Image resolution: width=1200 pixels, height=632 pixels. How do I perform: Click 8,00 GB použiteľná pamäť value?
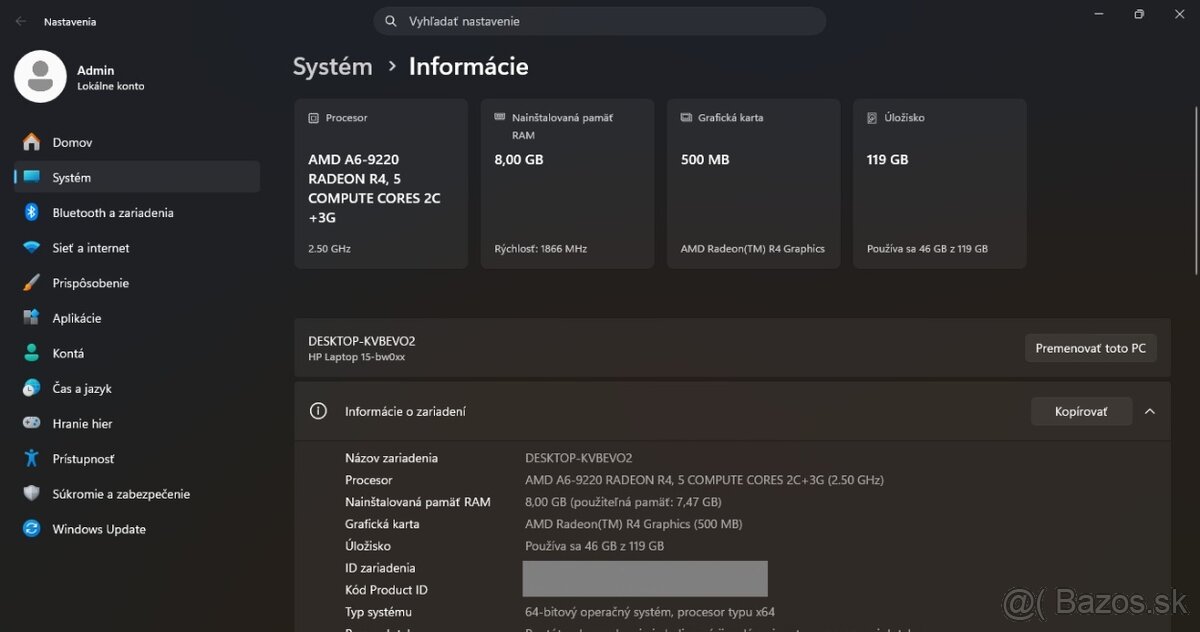click(x=623, y=502)
